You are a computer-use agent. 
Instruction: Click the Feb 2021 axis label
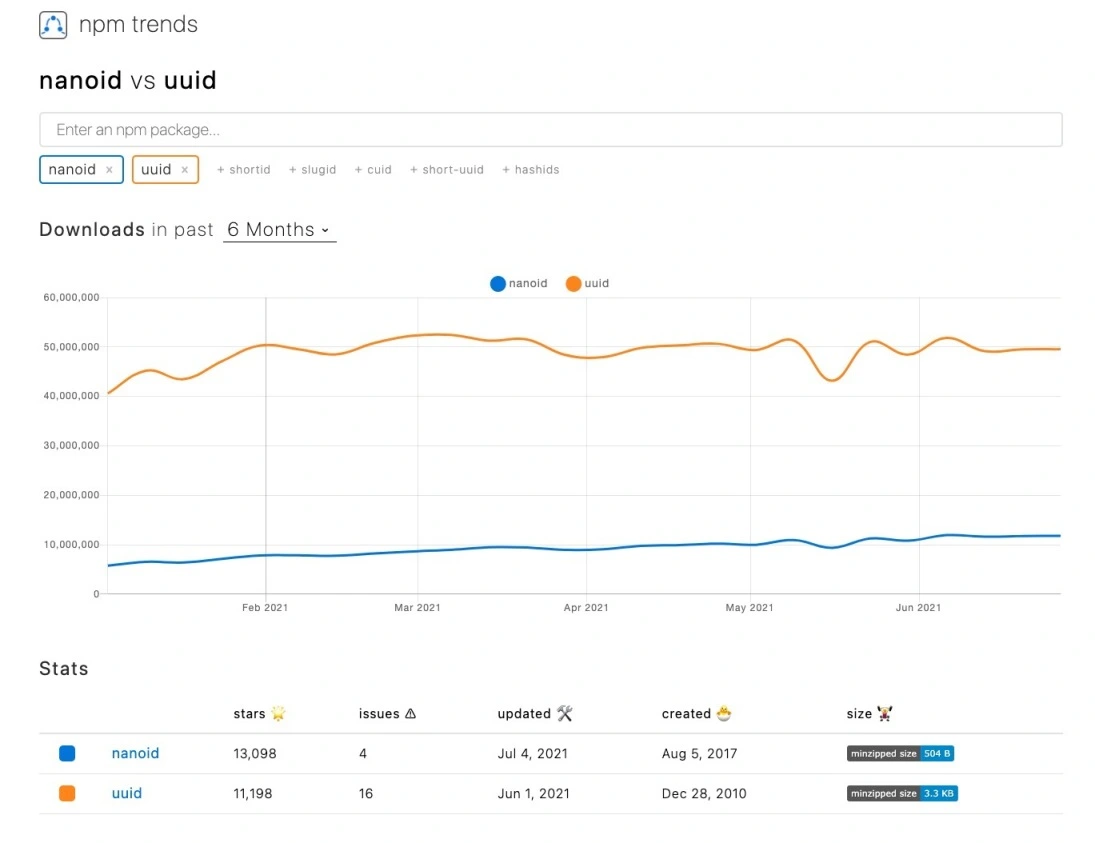tap(265, 608)
